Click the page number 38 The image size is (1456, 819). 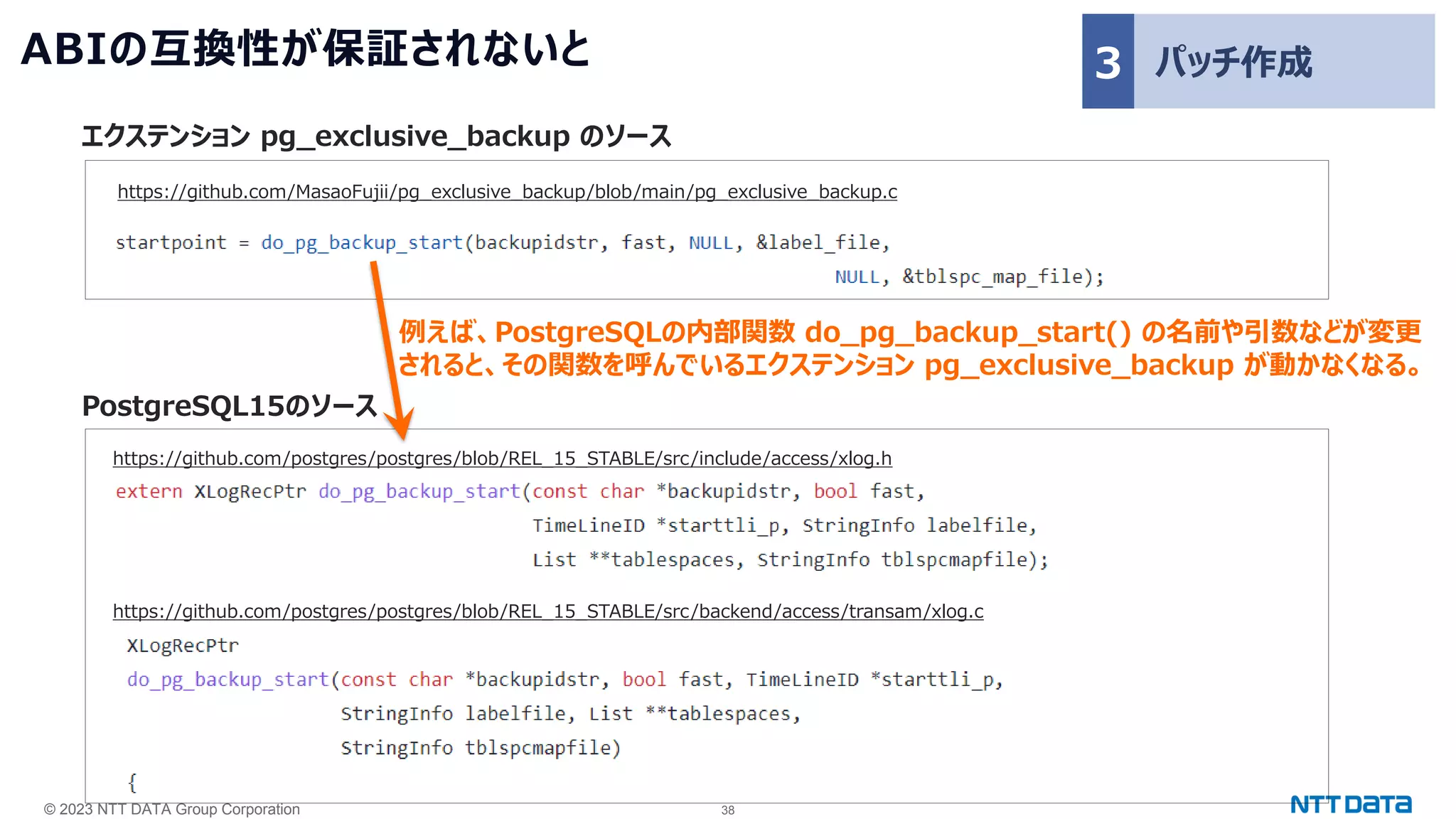click(x=728, y=810)
